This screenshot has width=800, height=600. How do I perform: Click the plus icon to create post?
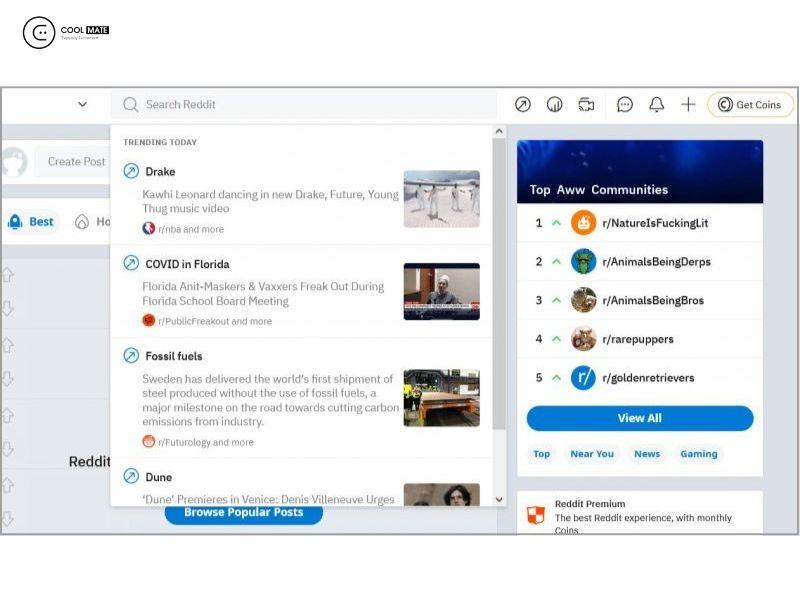(x=688, y=105)
